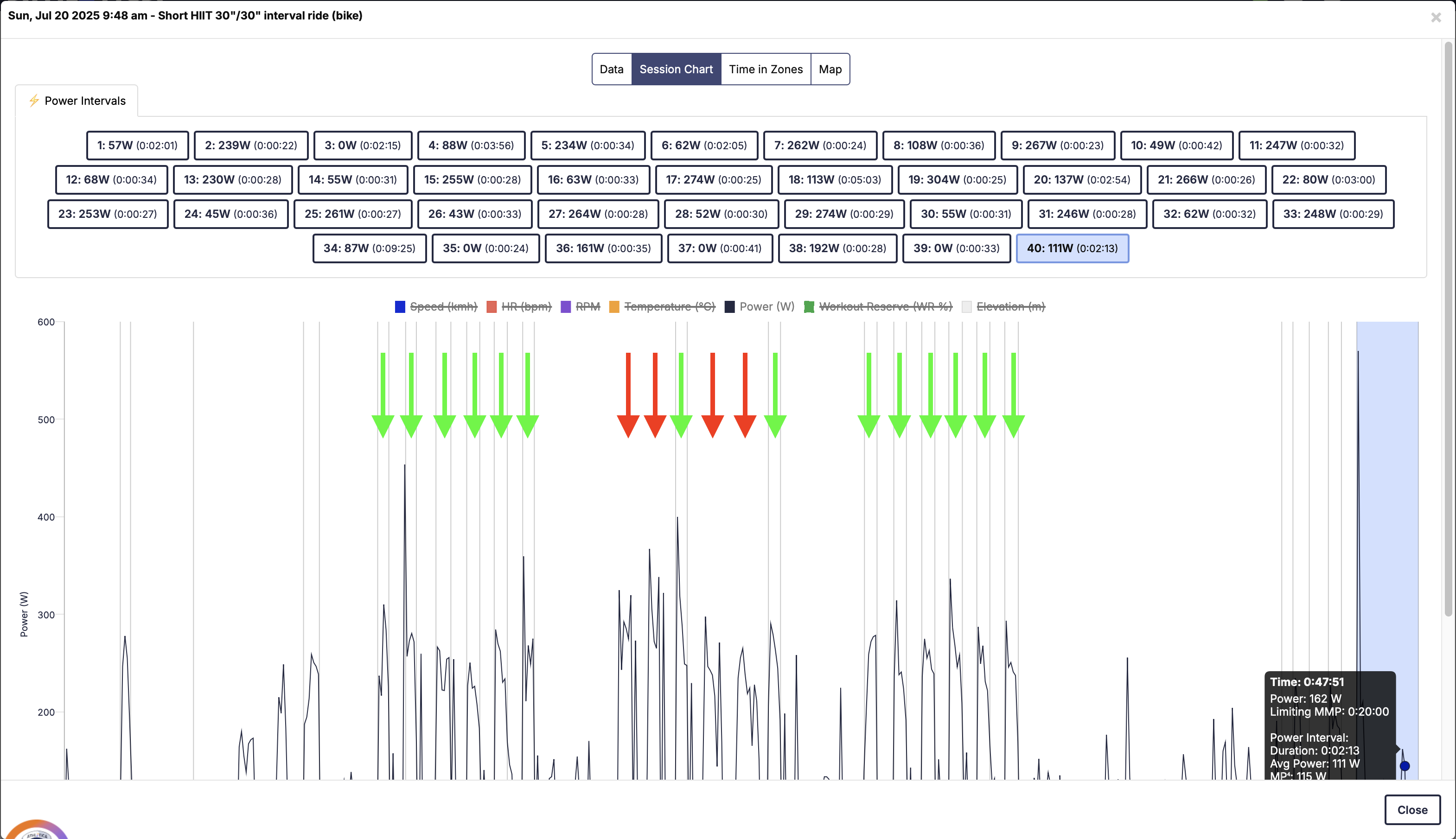Select interval 1: 57W (0:02:01)

point(137,145)
